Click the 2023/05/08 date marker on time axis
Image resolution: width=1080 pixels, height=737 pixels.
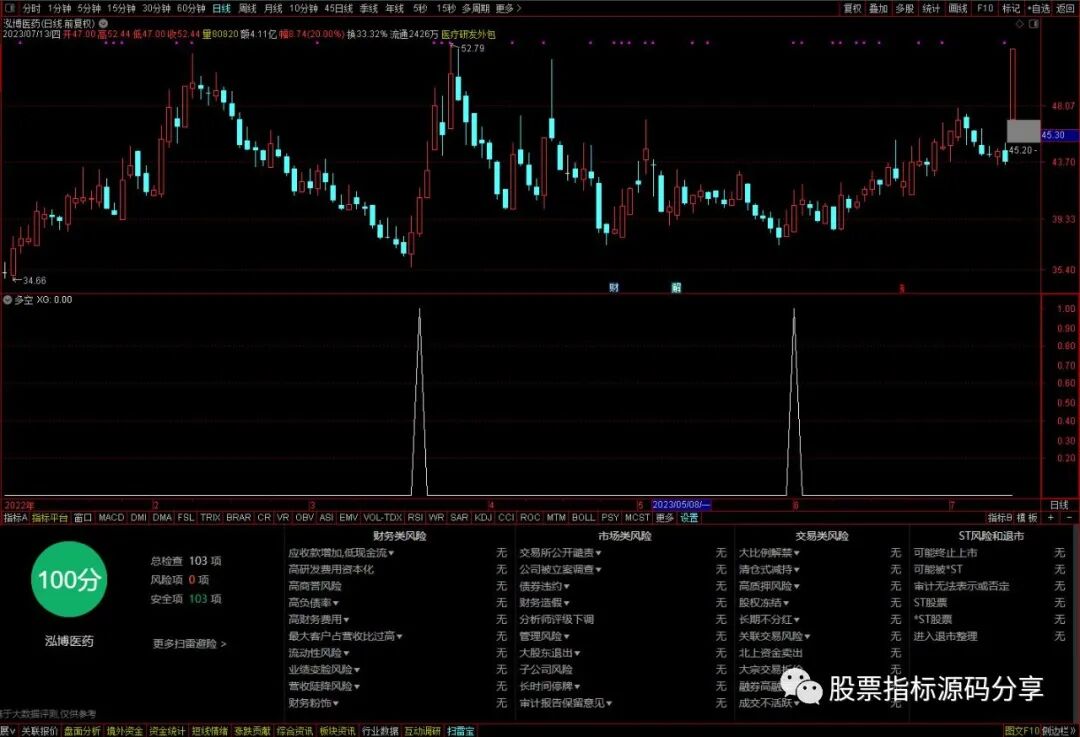681,505
